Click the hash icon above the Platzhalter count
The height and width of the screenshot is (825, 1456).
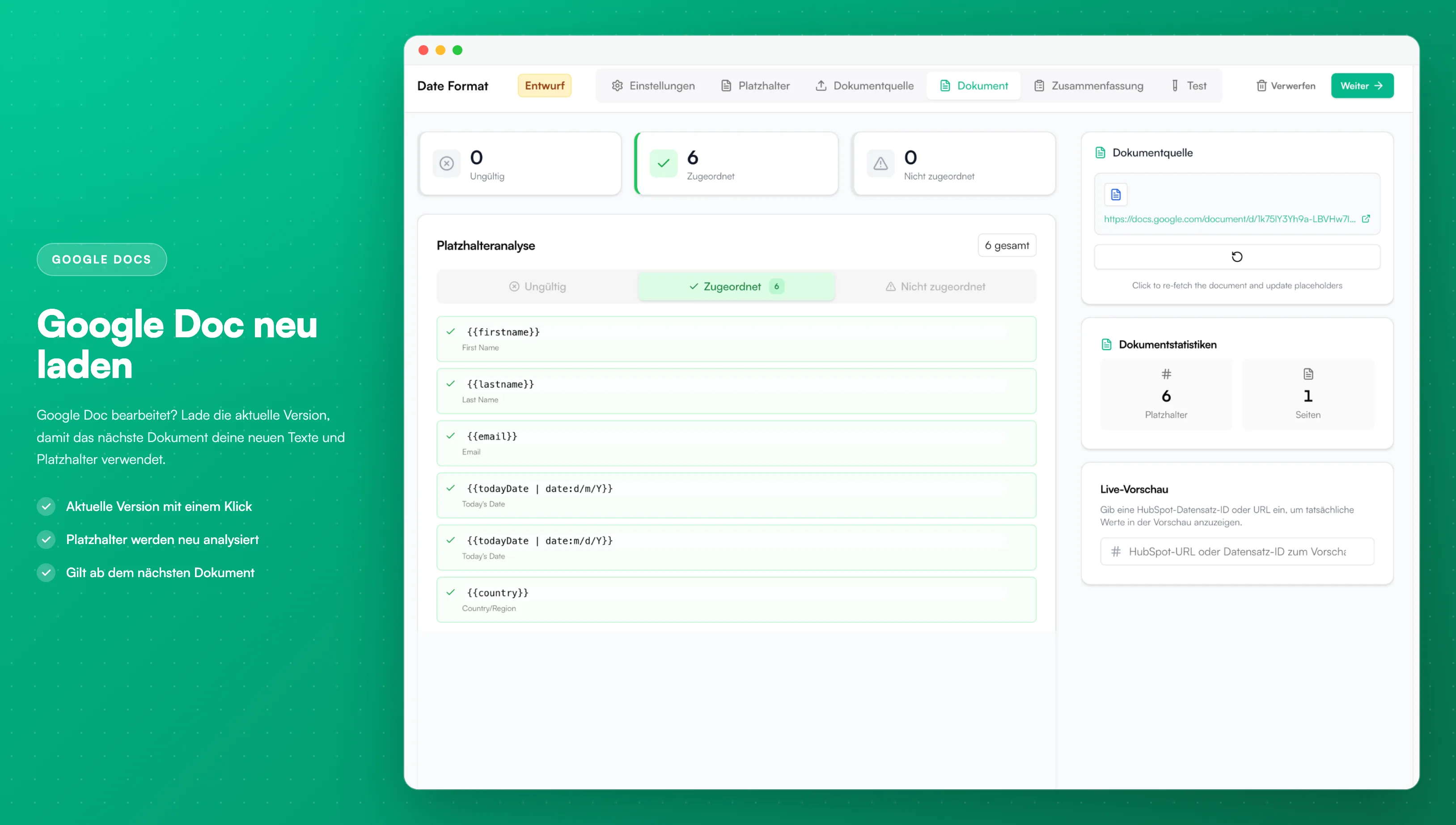tap(1166, 374)
